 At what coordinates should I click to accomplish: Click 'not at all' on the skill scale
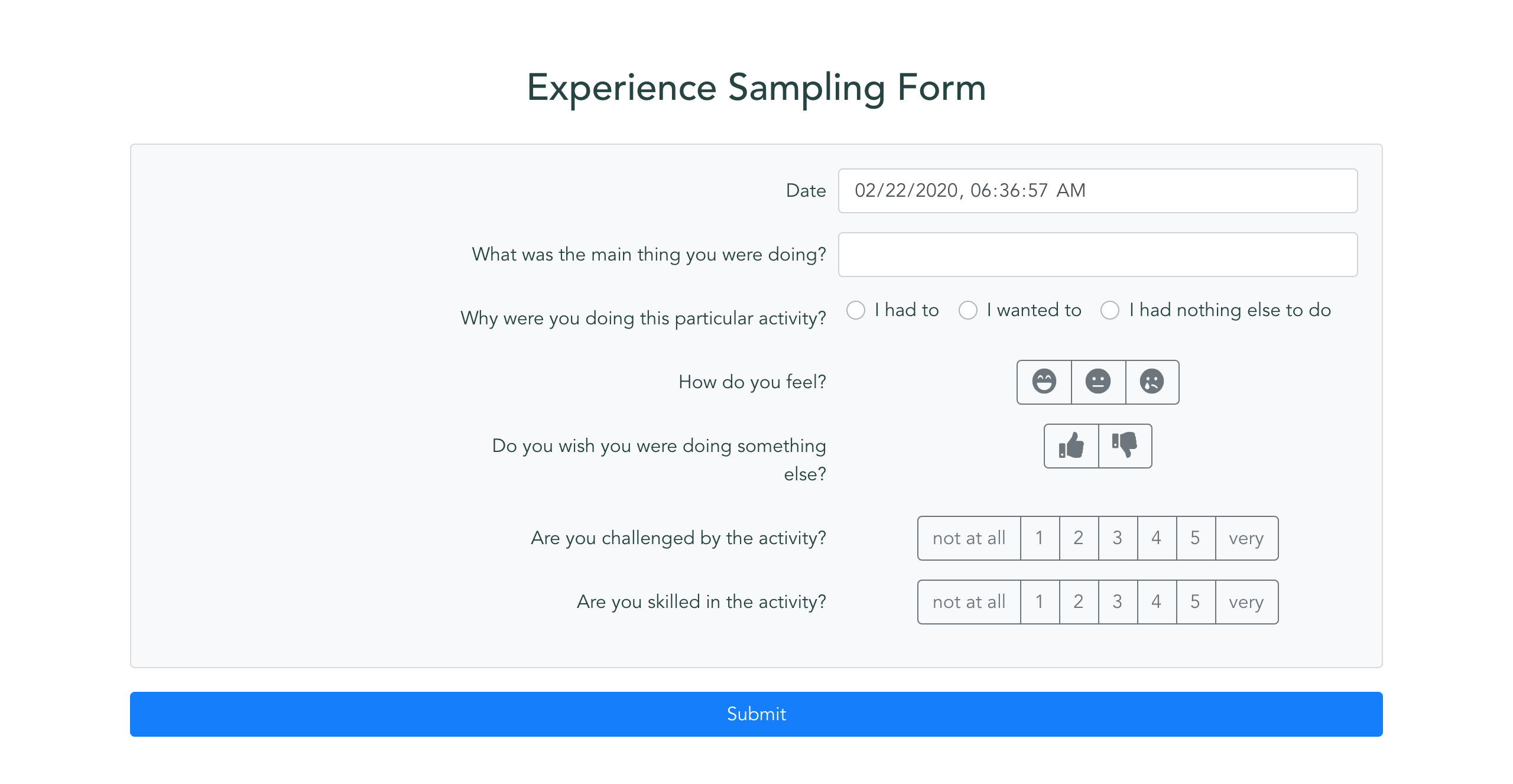click(967, 601)
